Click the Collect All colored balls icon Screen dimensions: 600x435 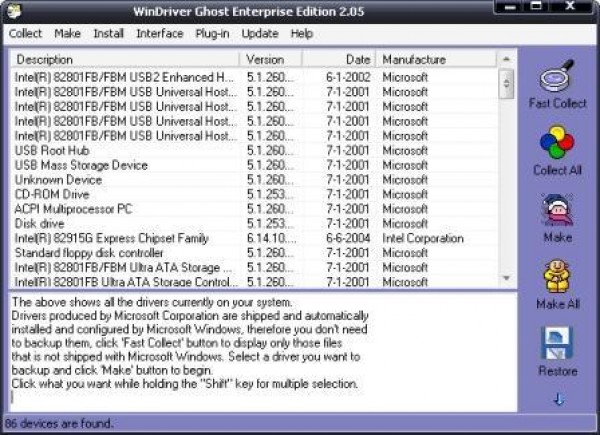pyautogui.click(x=557, y=142)
